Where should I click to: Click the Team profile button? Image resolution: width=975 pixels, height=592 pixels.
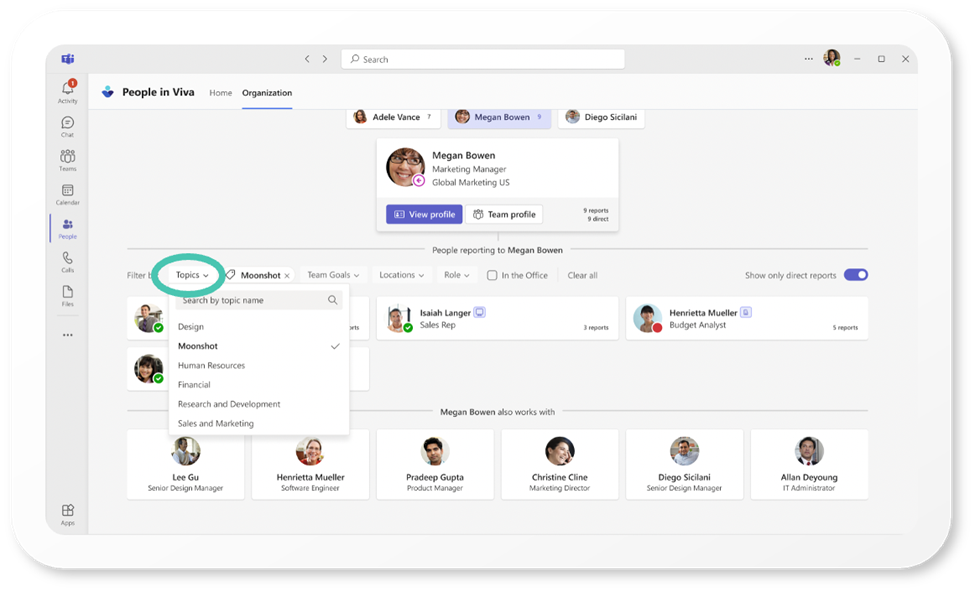click(x=503, y=214)
